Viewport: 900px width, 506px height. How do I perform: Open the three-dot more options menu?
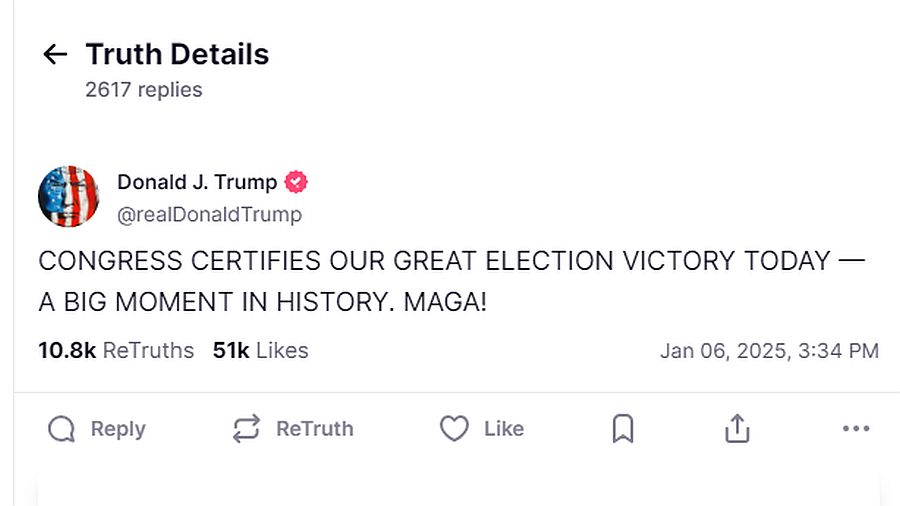[856, 429]
